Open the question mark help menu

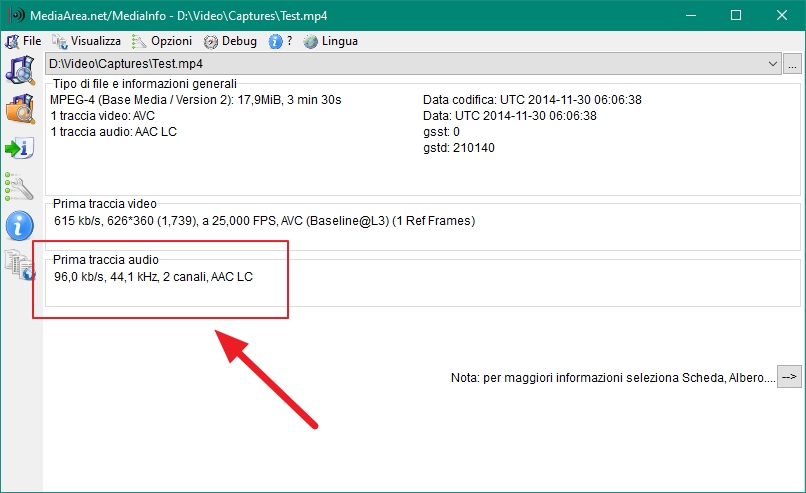281,41
